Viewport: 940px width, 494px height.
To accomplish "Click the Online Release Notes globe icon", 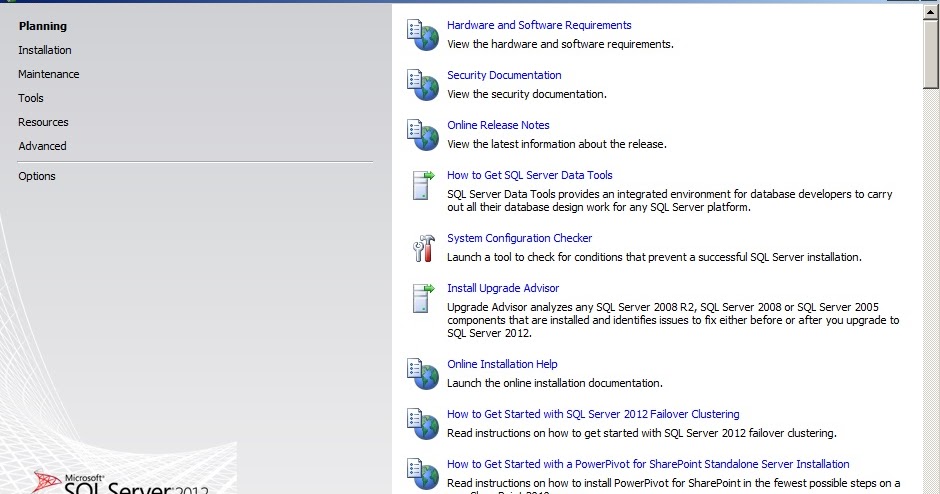I will [423, 134].
